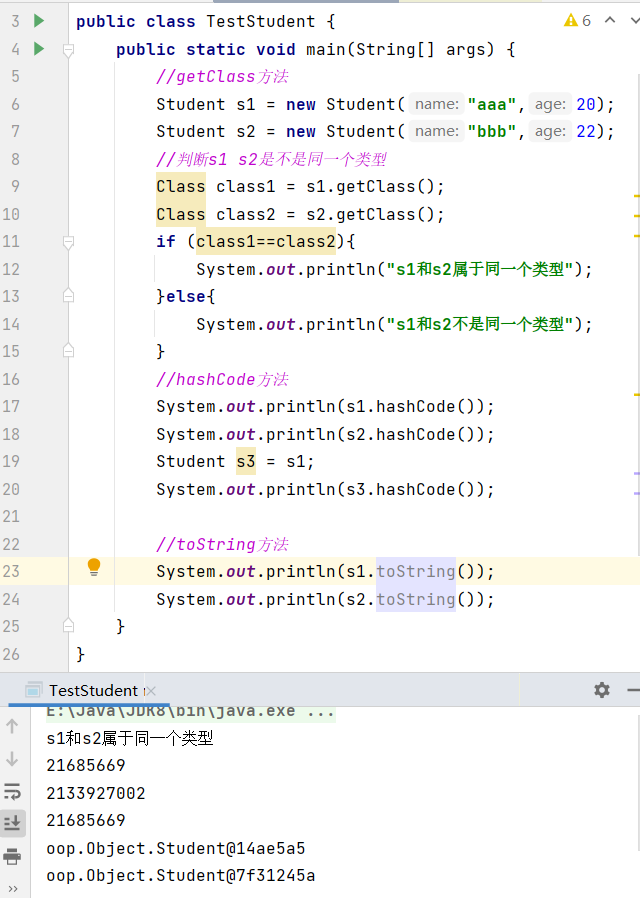Click line number 21 in the gutter
Image resolution: width=640 pixels, height=898 pixels.
11,517
